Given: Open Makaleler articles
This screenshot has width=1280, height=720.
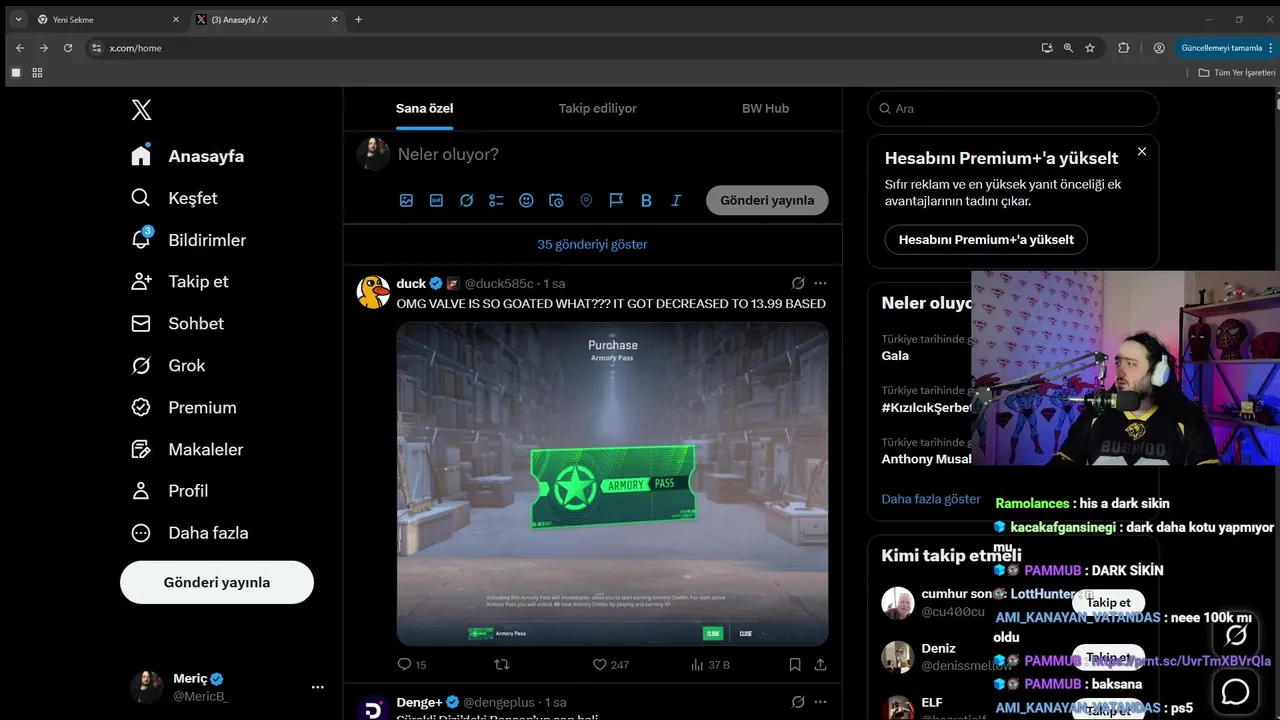Looking at the screenshot, I should (x=186, y=450).
